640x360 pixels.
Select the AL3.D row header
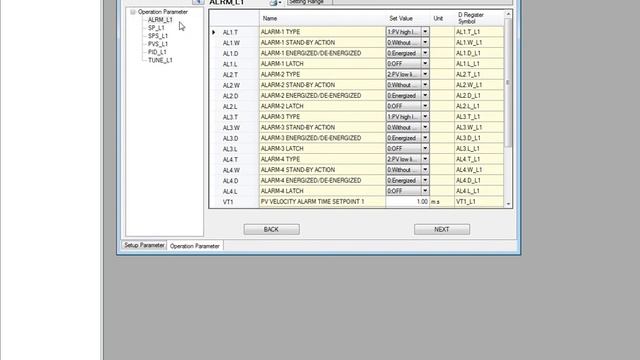(234, 138)
